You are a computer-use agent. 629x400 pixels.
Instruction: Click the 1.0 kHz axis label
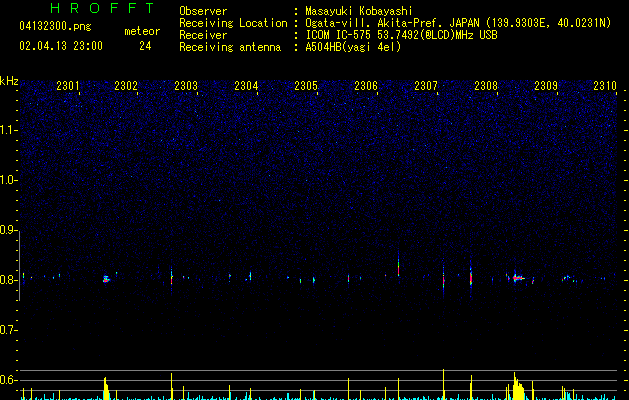(8, 180)
